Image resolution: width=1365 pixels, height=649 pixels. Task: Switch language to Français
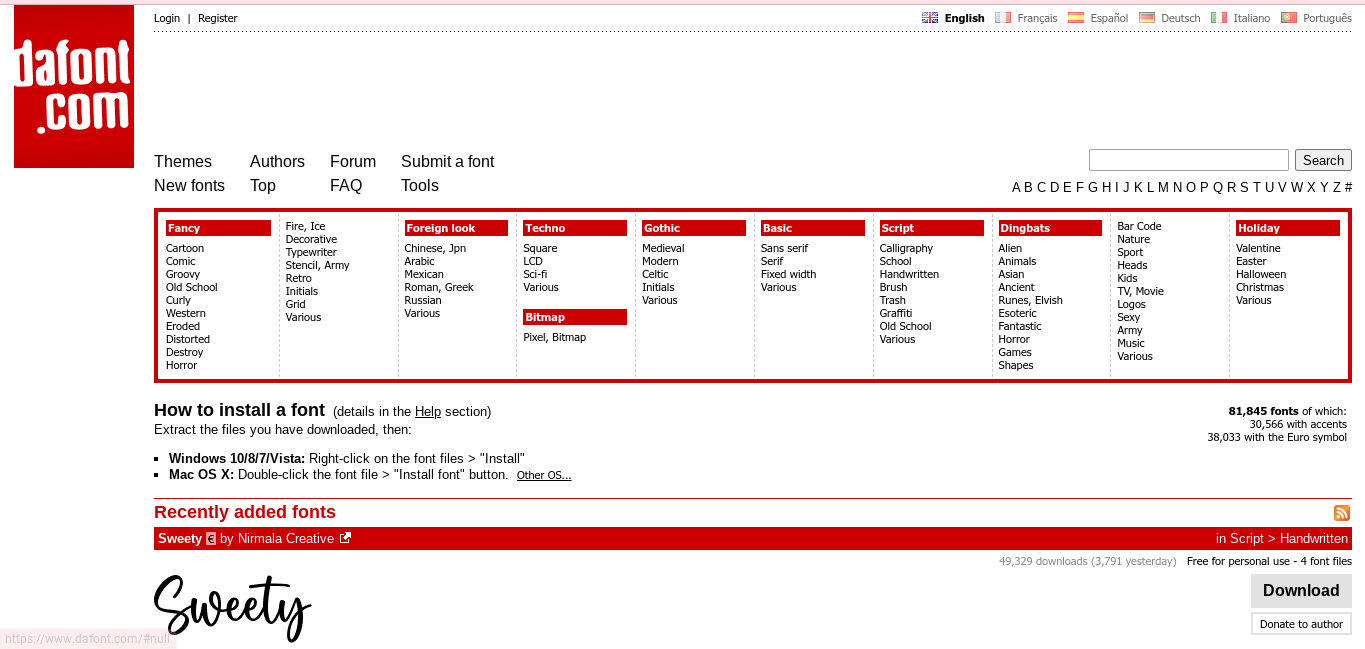(x=1037, y=18)
